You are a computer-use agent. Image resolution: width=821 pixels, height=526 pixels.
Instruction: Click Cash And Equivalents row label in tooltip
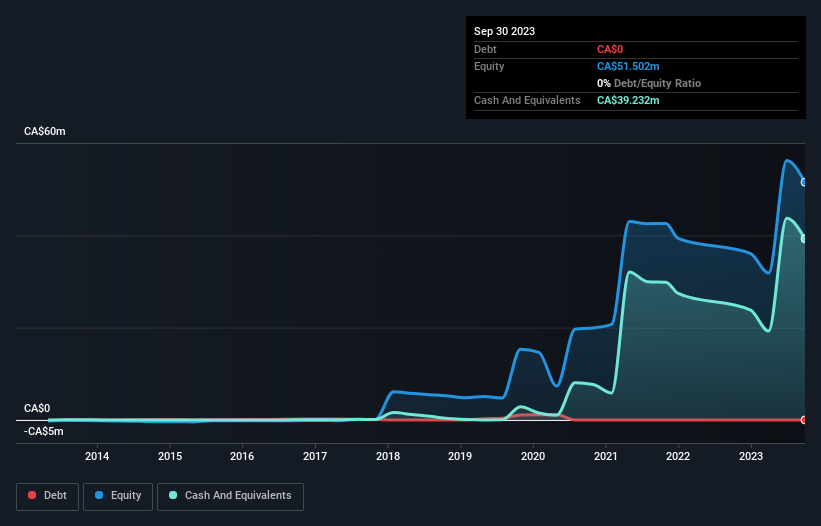click(x=527, y=100)
